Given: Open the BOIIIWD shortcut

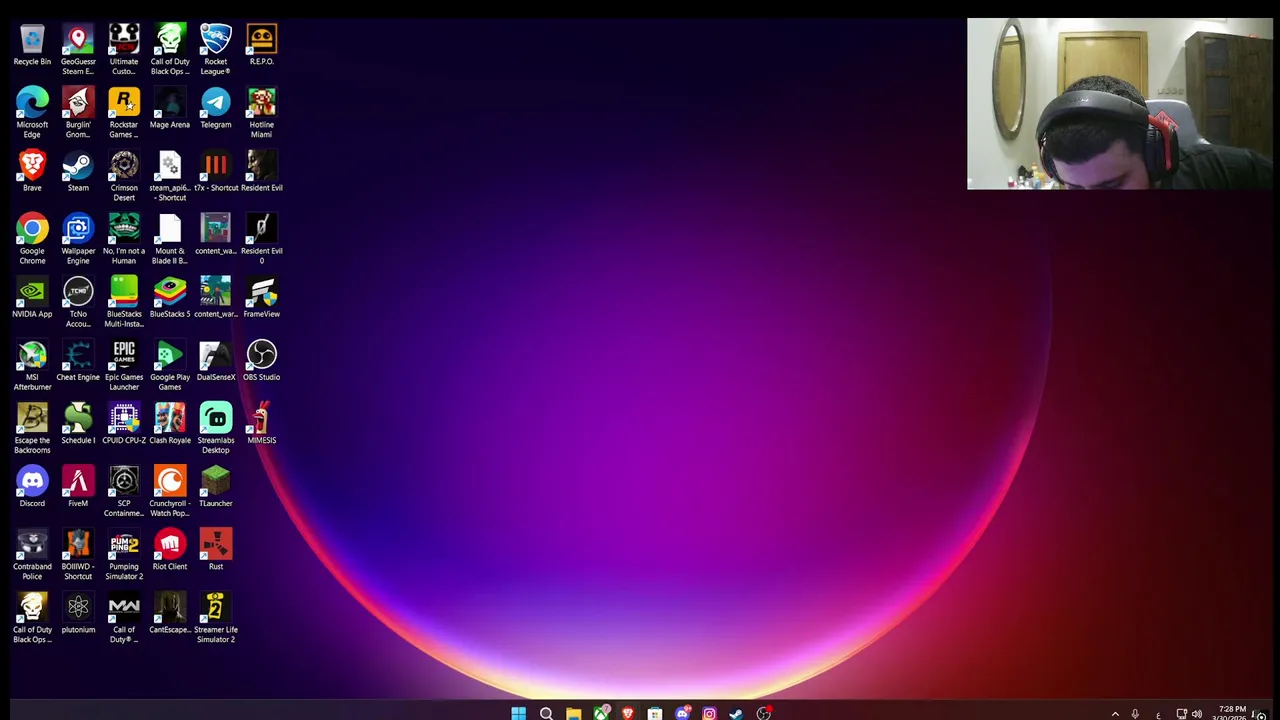Looking at the screenshot, I should (x=78, y=554).
